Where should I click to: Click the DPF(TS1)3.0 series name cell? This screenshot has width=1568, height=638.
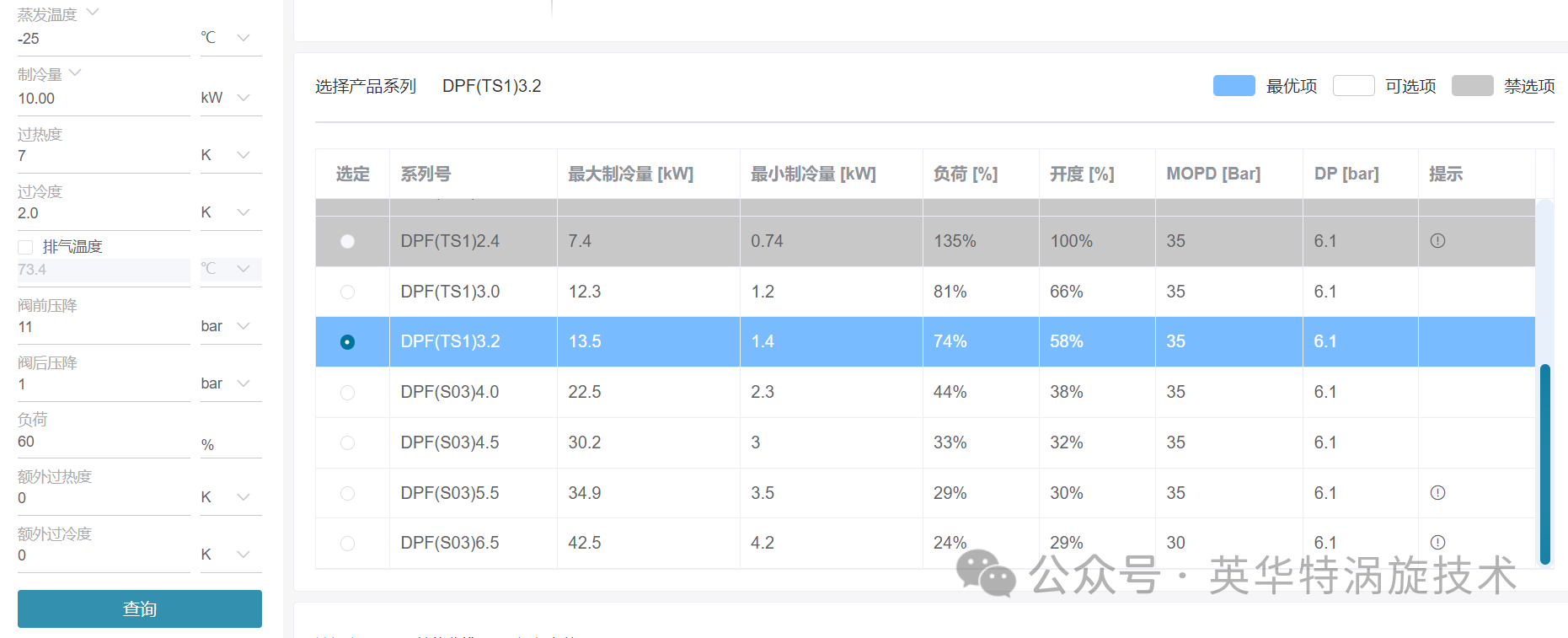pos(474,292)
